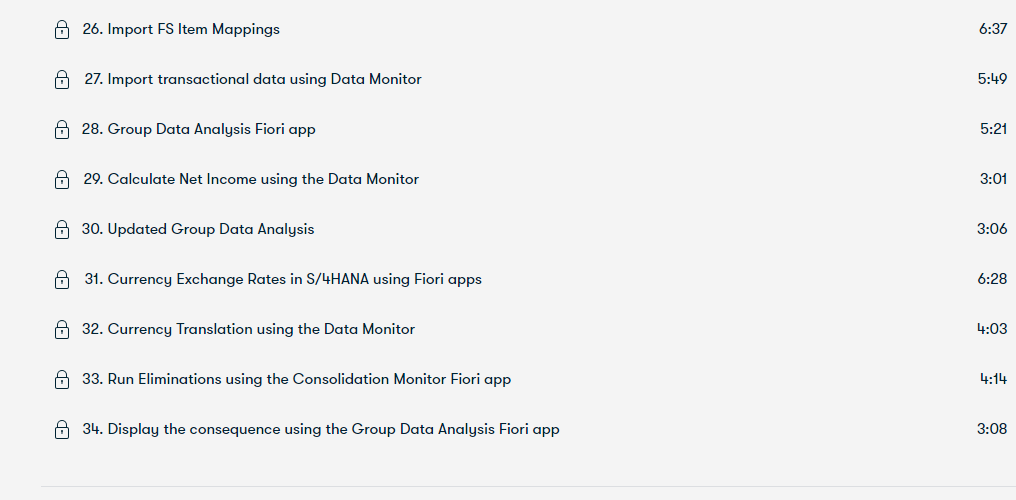Open Import transactional data using Data Monitor

point(253,79)
